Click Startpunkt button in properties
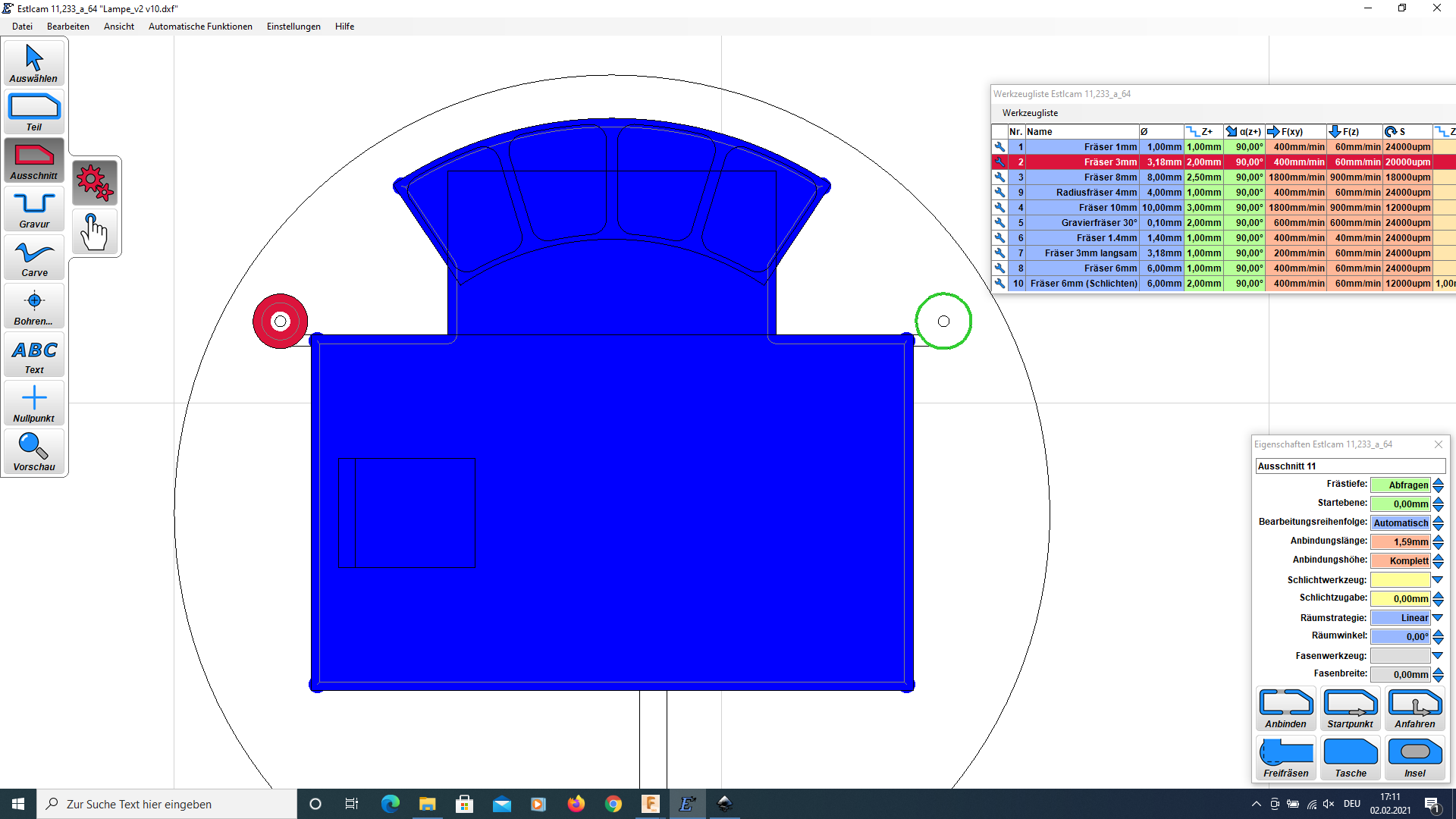 (x=1351, y=709)
